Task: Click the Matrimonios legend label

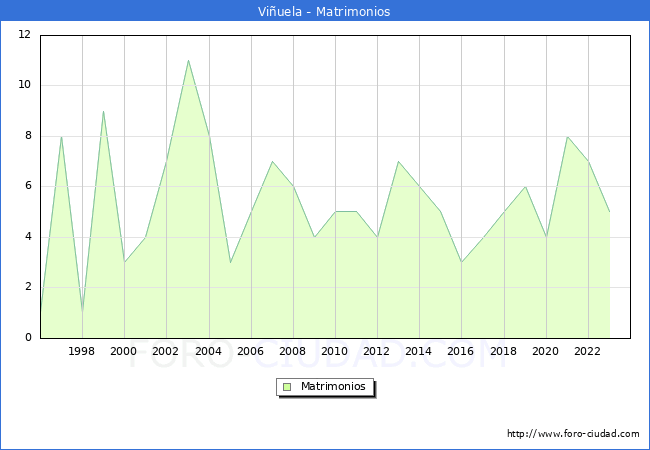Action: 333,387
